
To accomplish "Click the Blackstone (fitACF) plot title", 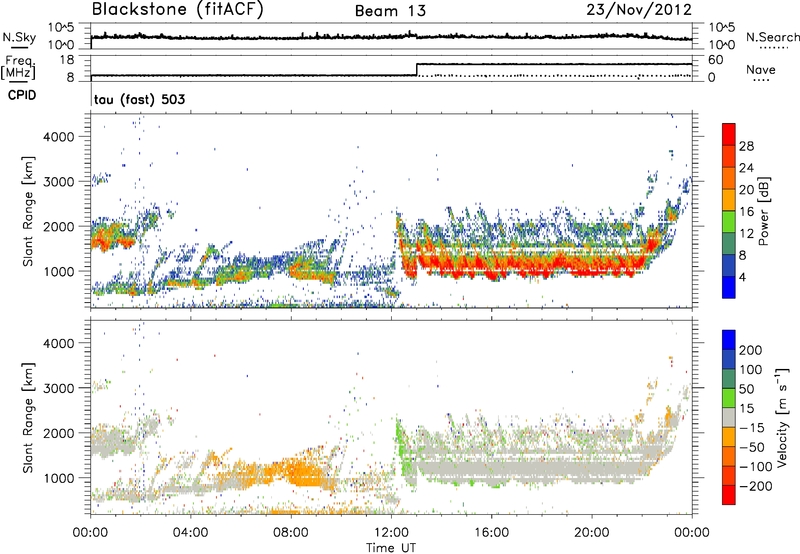I will tap(178, 10).
